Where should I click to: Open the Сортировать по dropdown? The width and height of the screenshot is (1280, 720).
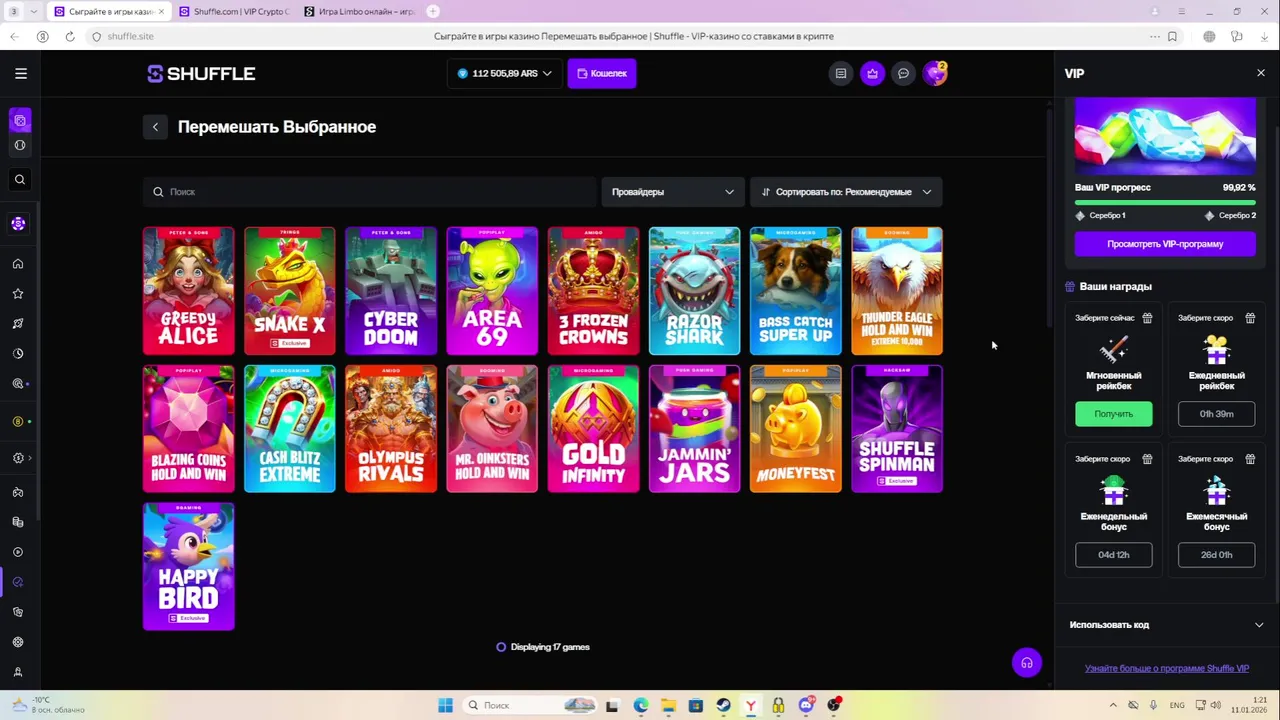(846, 192)
